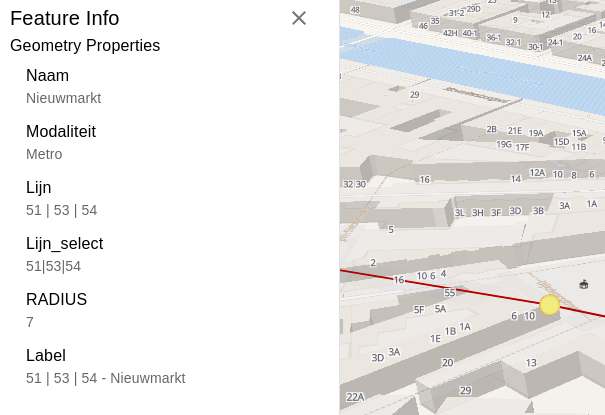
Task: Click house number 19G on the map
Action: point(503,144)
